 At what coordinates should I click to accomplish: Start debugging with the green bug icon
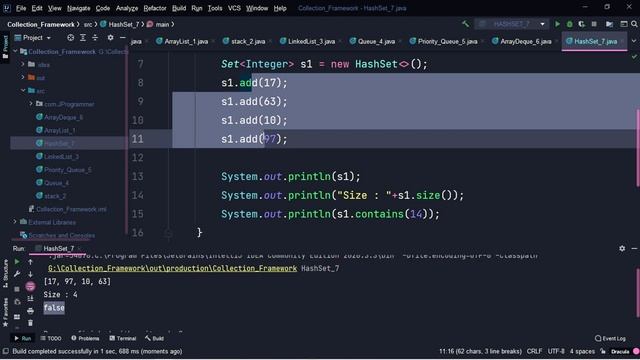(x=569, y=24)
